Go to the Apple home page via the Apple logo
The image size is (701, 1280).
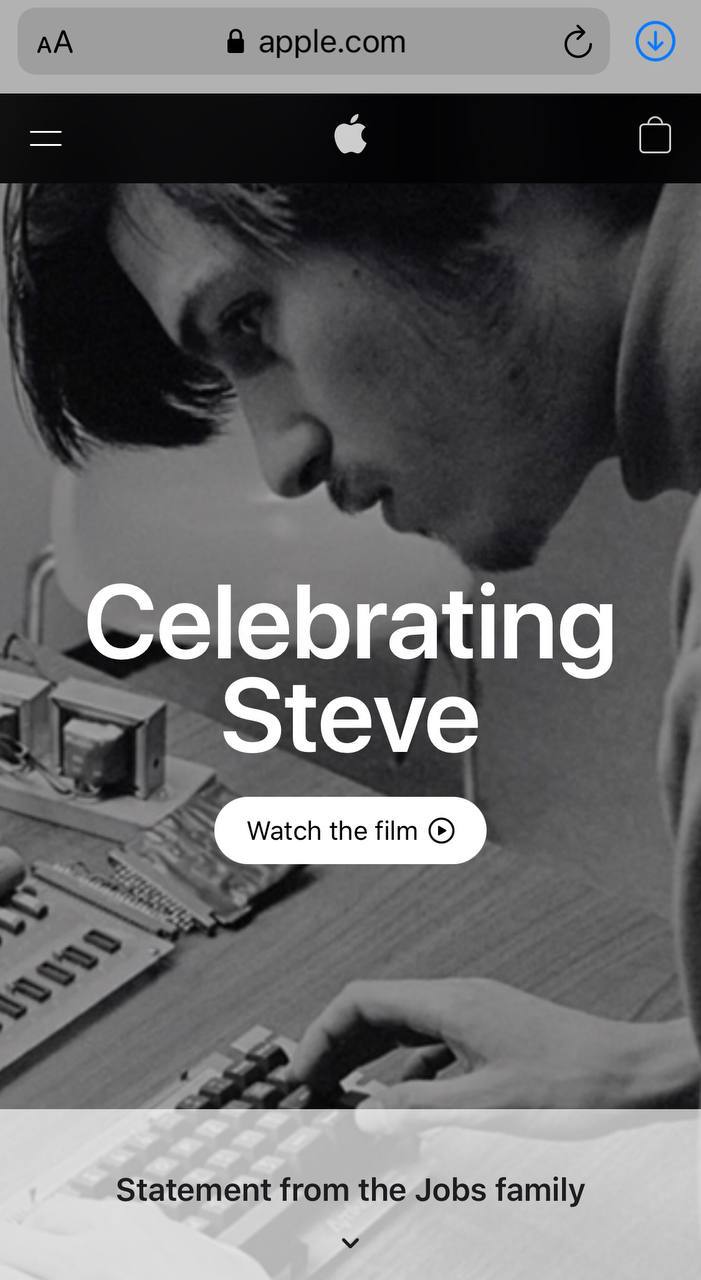point(350,134)
